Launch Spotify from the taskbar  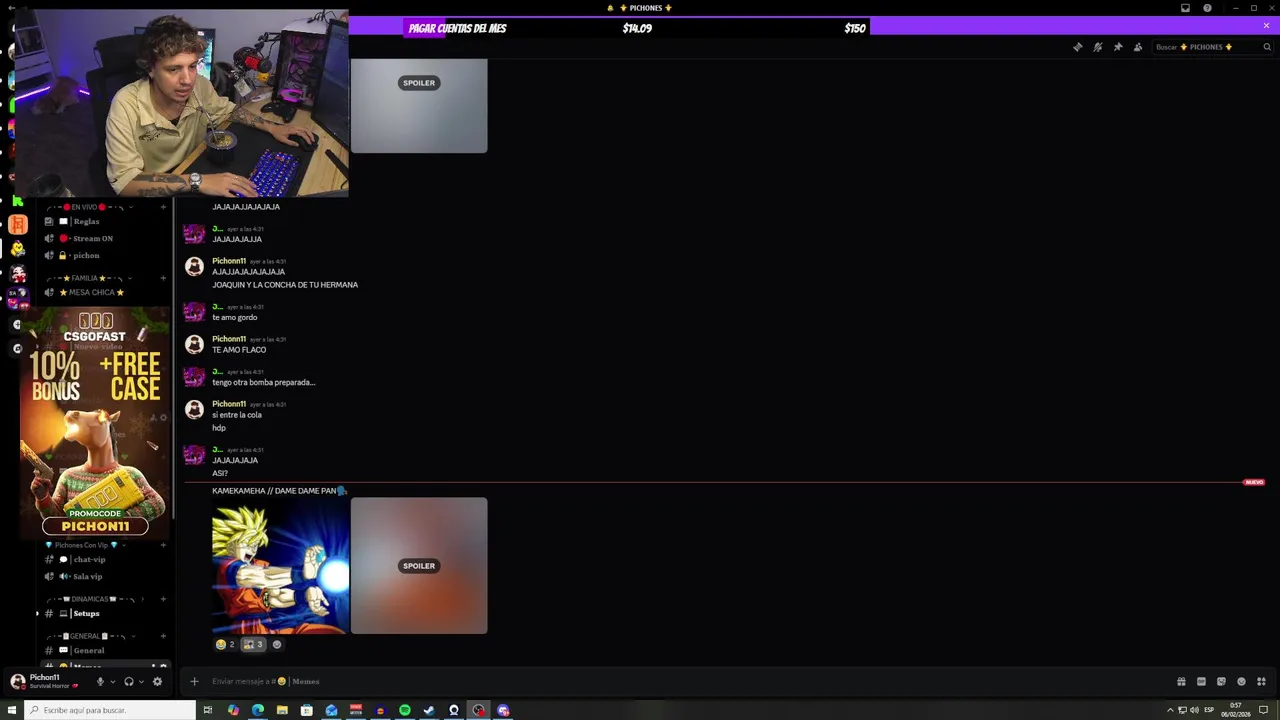coord(405,710)
